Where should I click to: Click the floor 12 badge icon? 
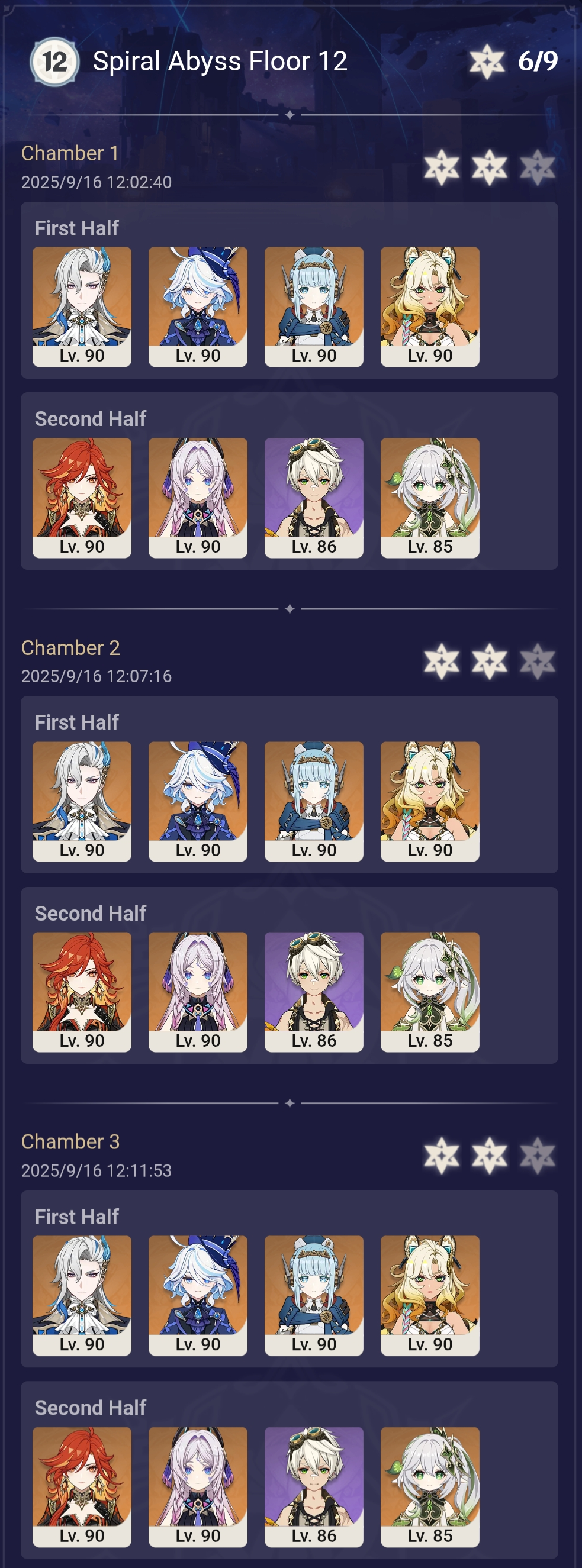click(x=54, y=62)
